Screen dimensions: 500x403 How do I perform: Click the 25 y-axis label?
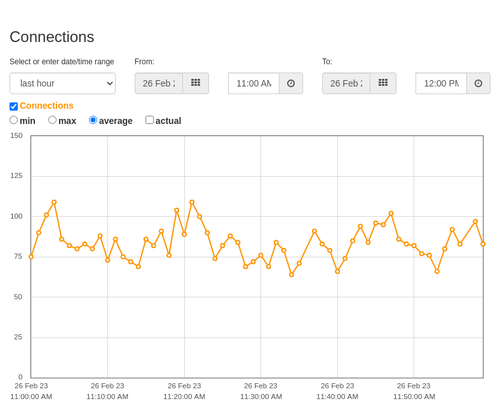coord(18,337)
